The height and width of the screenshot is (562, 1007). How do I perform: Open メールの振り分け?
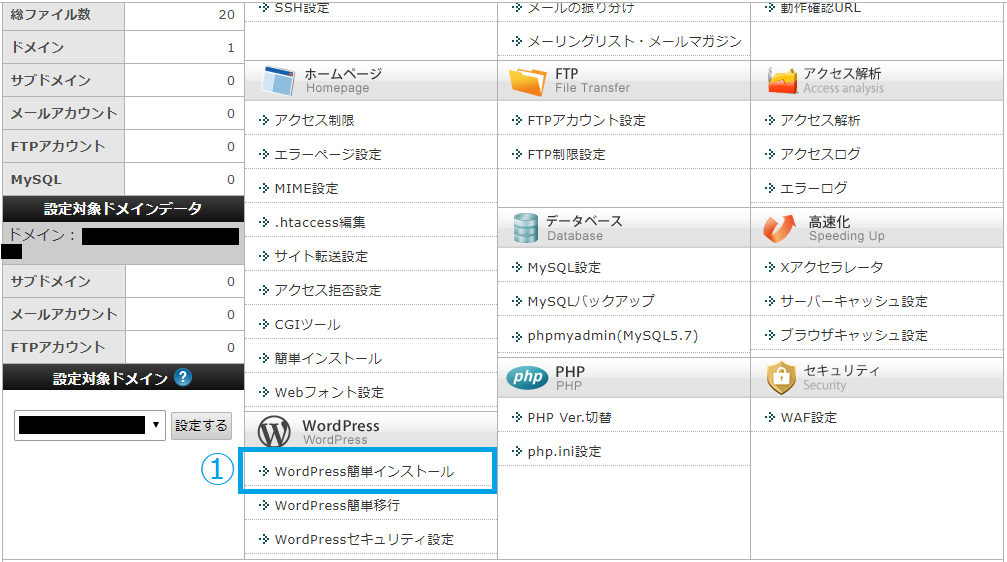(581, 8)
